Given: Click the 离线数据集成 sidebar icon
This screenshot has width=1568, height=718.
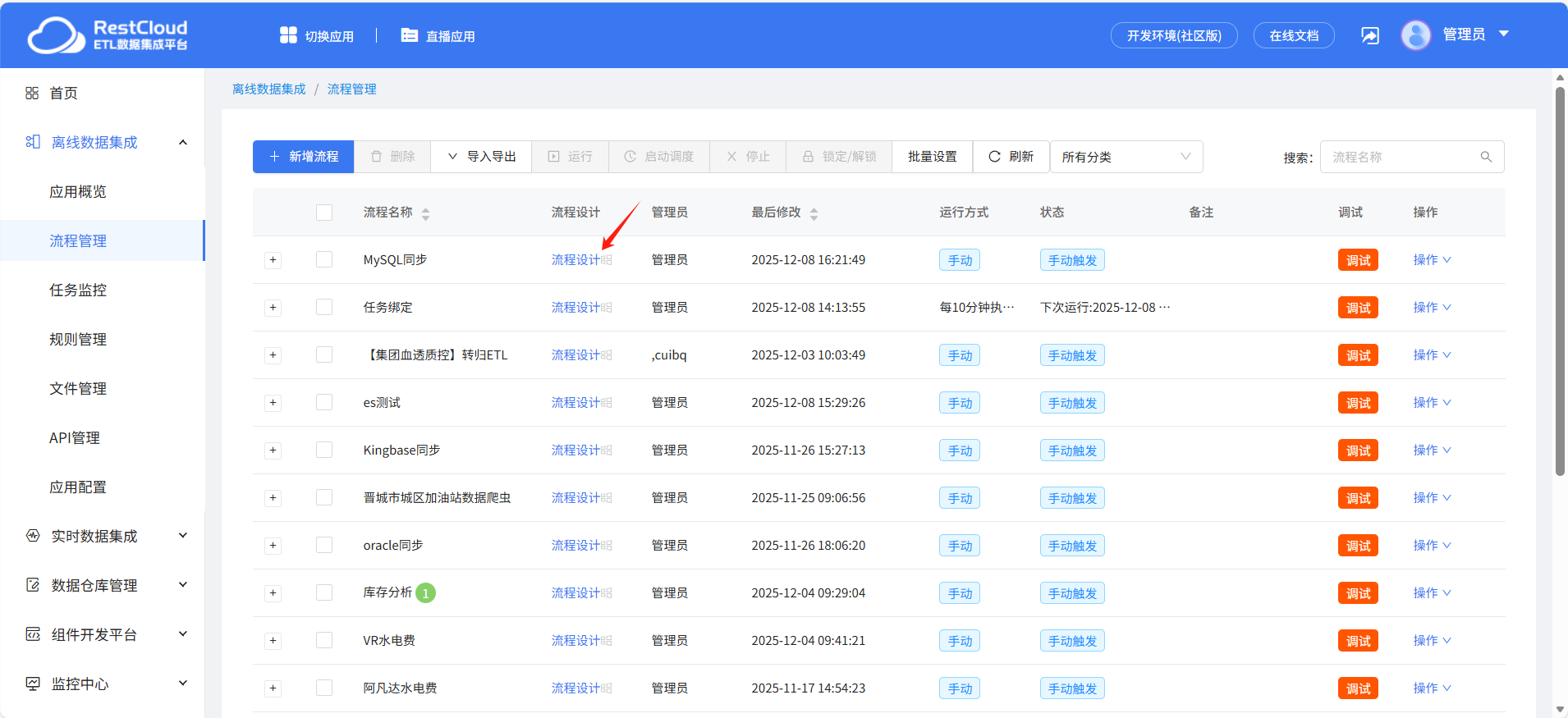Looking at the screenshot, I should pos(32,142).
